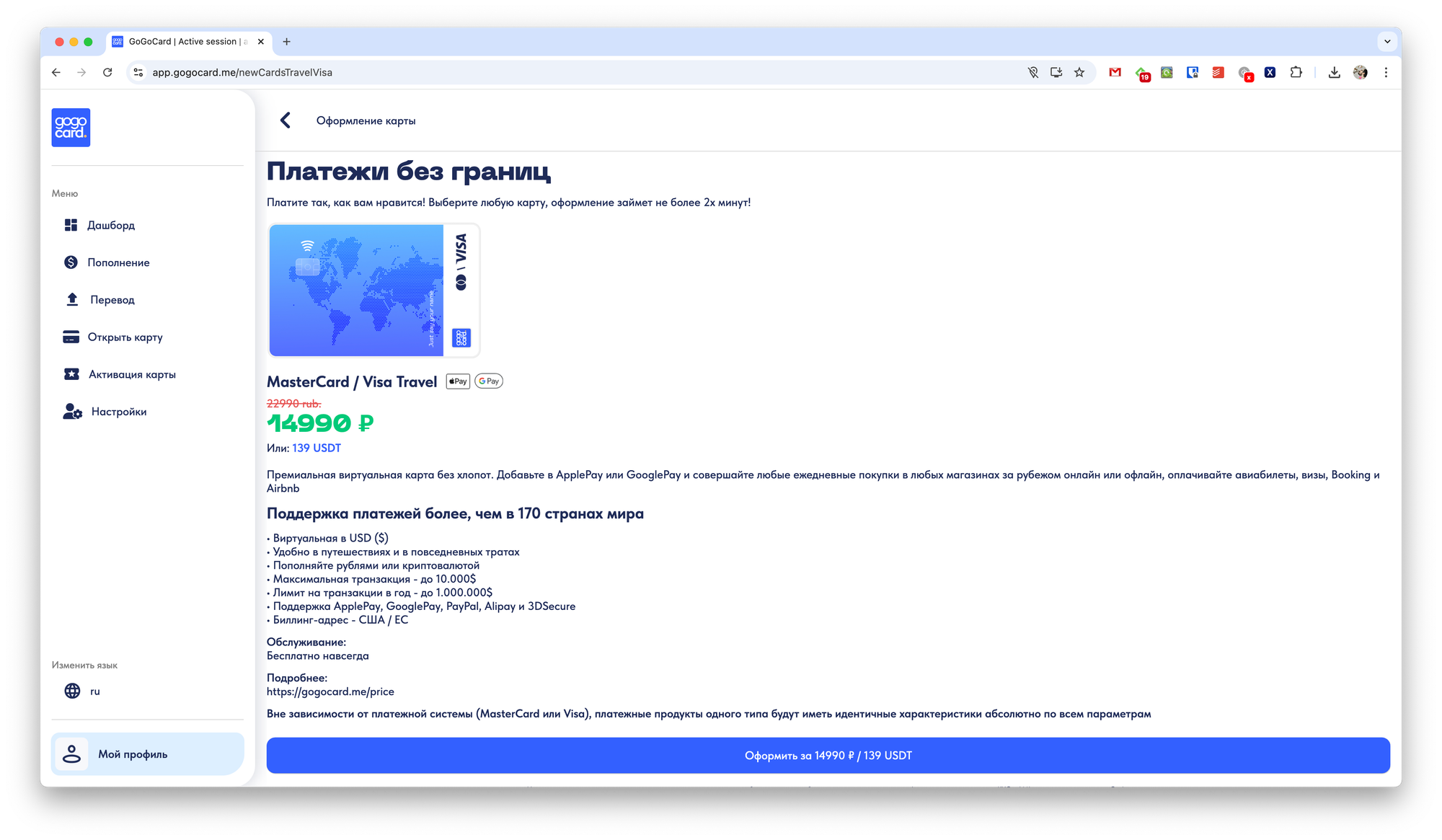
Task: Open Мой профиль button
Action: coord(147,754)
